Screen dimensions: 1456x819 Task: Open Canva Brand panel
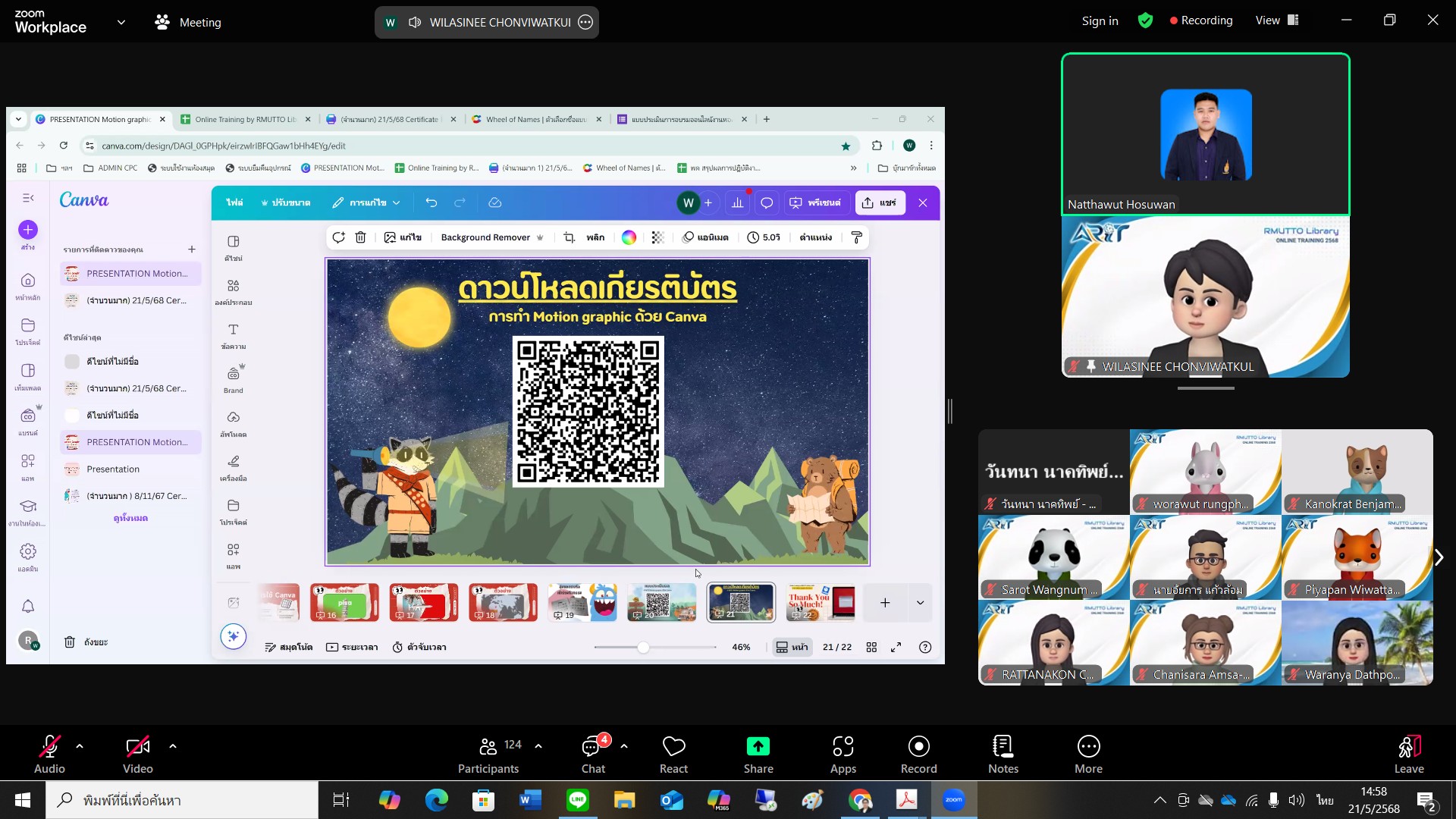[234, 379]
